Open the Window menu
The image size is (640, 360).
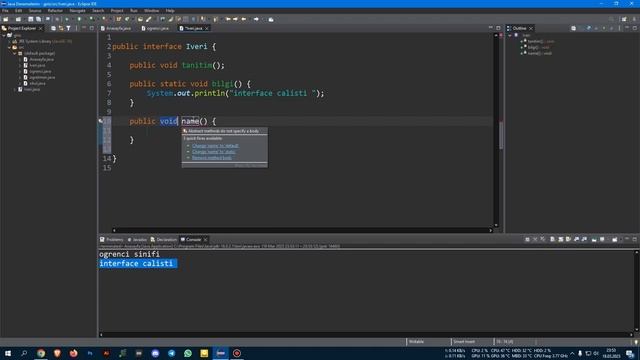tap(151, 11)
